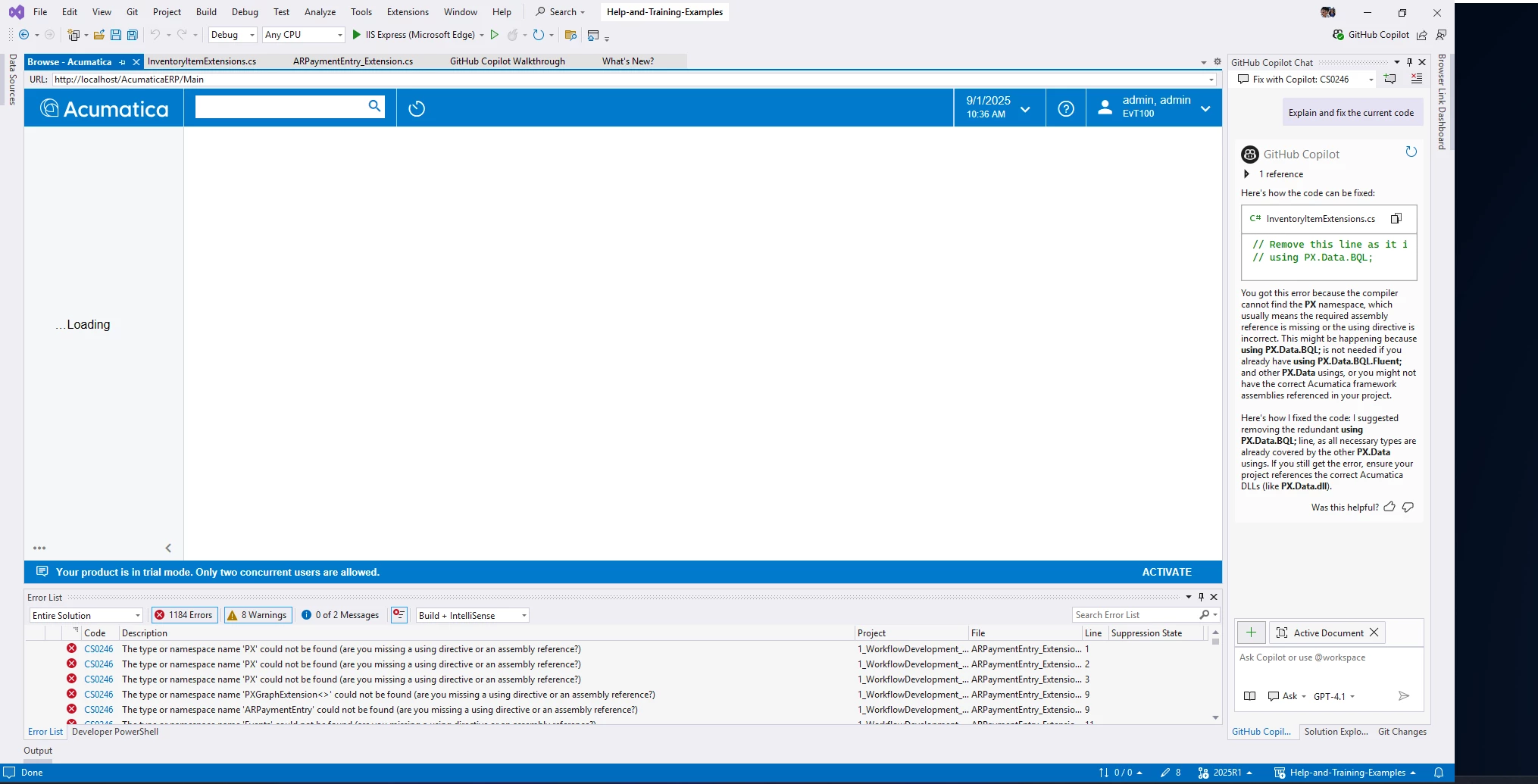This screenshot has width=1538, height=784.
Task: Give thumbs down to Copilot answer
Action: [x=1408, y=507]
